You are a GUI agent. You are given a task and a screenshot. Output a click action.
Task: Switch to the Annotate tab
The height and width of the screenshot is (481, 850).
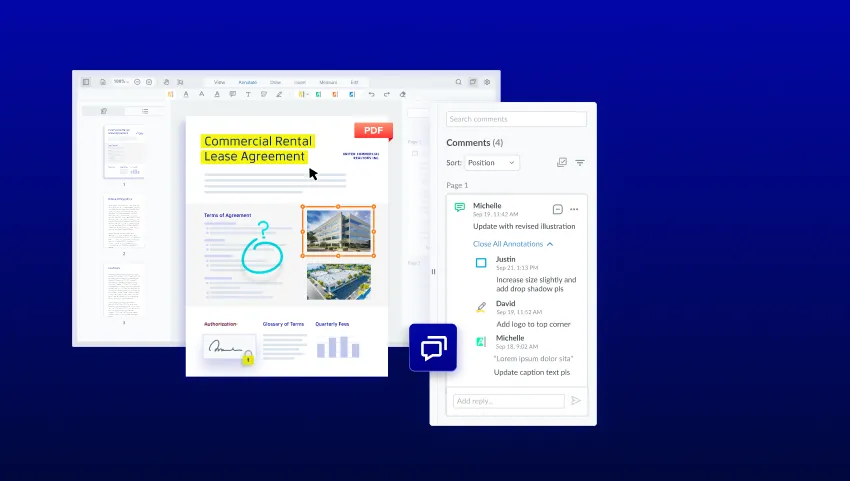tap(248, 82)
